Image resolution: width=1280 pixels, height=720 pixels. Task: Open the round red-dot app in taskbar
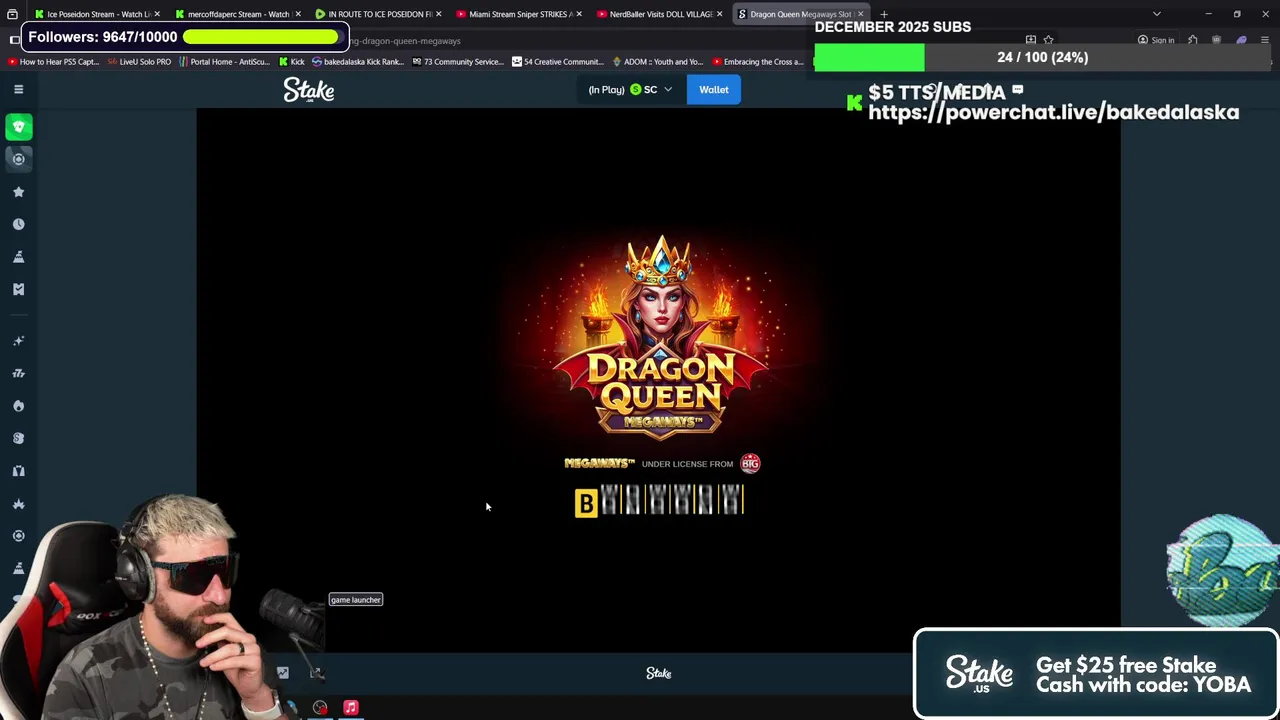pyautogui.click(x=320, y=708)
